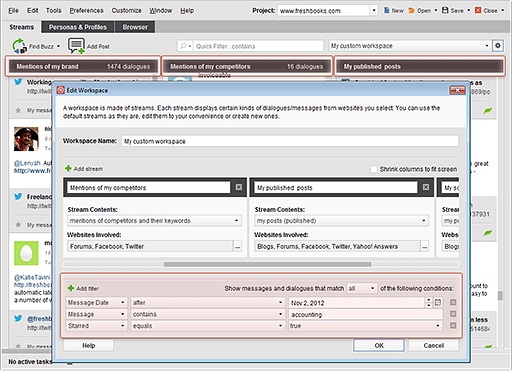Remove the My published posts stream
This screenshot has width=512, height=372.
point(426,187)
